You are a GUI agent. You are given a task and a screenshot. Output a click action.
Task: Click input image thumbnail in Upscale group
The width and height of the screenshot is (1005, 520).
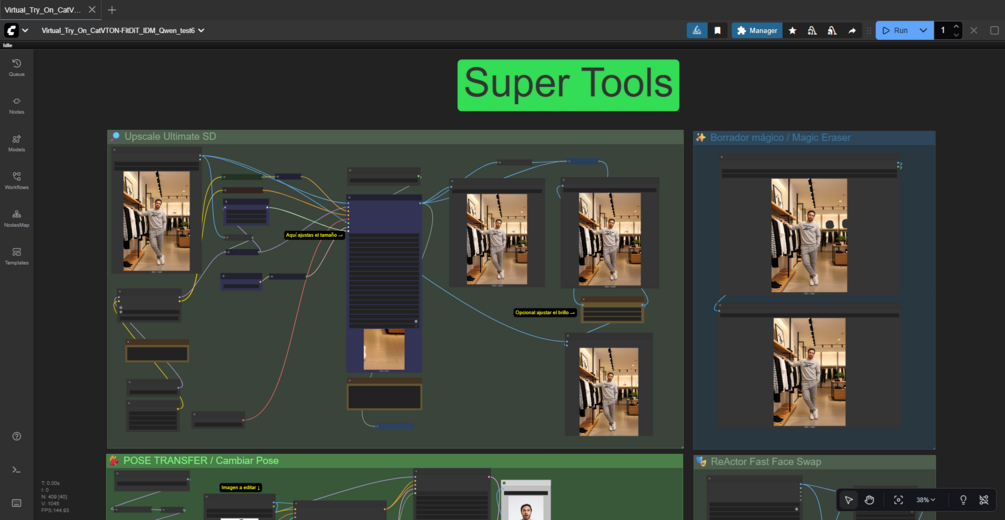point(156,221)
